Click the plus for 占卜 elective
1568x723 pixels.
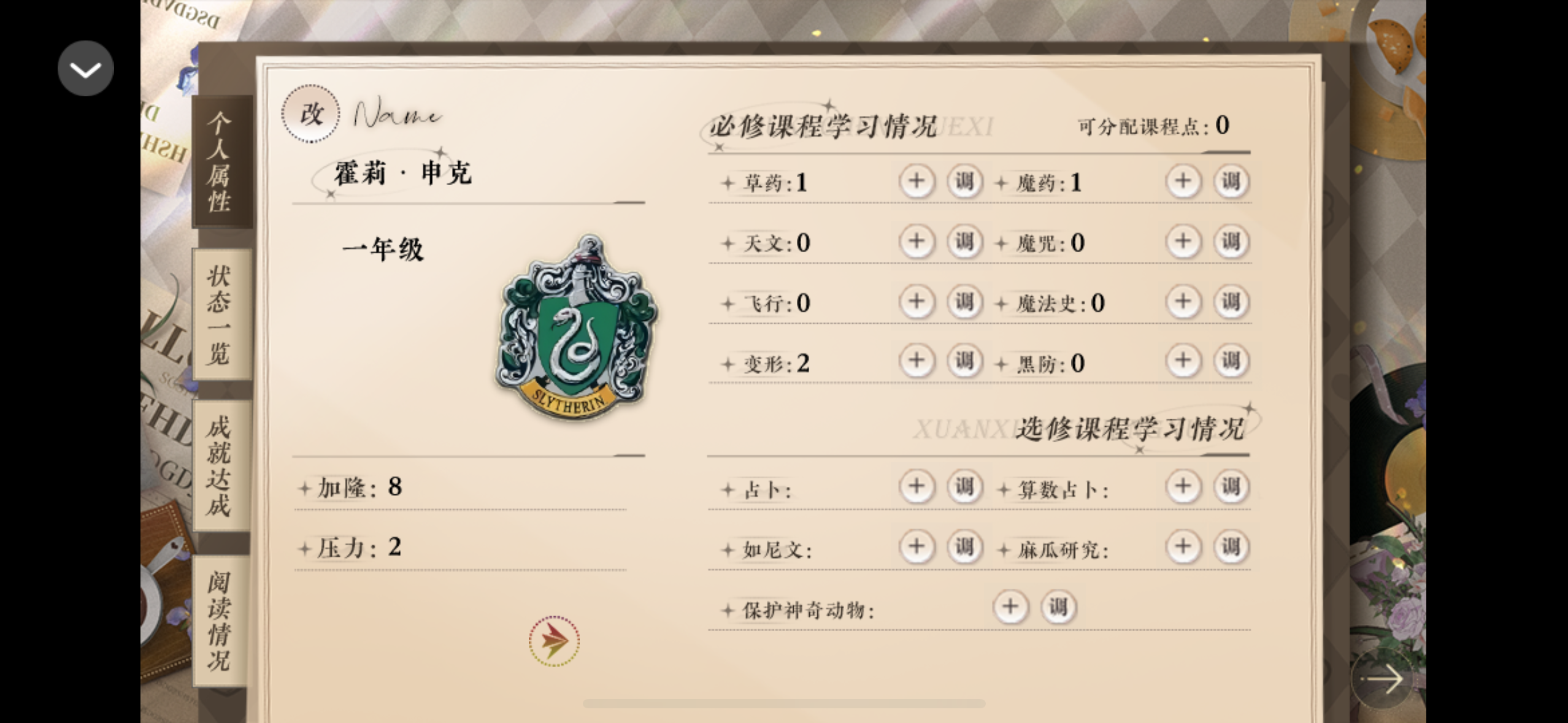click(x=916, y=487)
